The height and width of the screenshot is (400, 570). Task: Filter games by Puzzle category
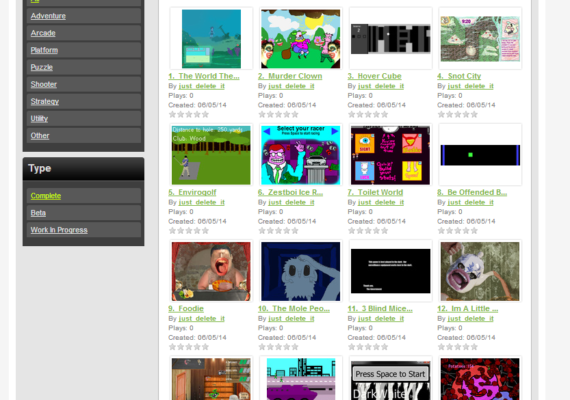[41, 67]
